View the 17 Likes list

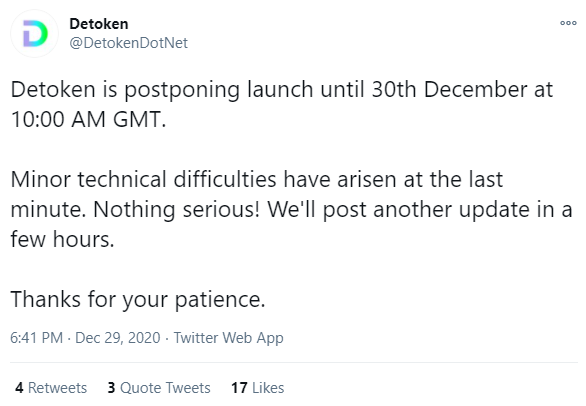coord(257,388)
